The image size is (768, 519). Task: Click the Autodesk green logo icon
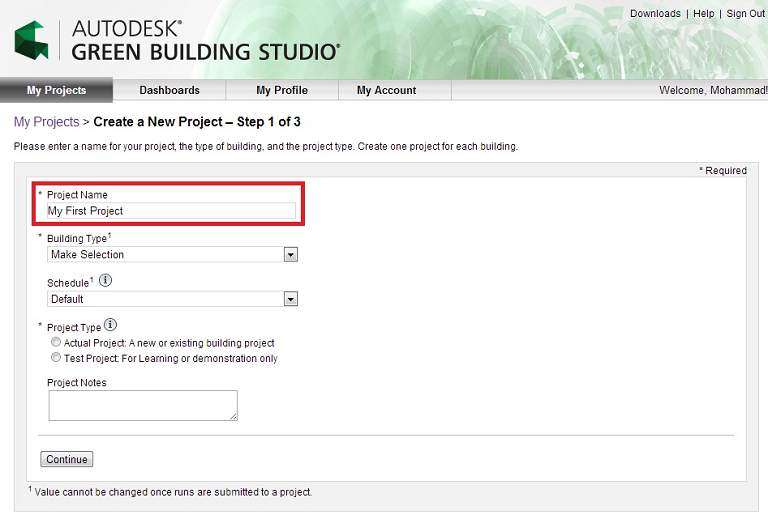pyautogui.click(x=32, y=40)
